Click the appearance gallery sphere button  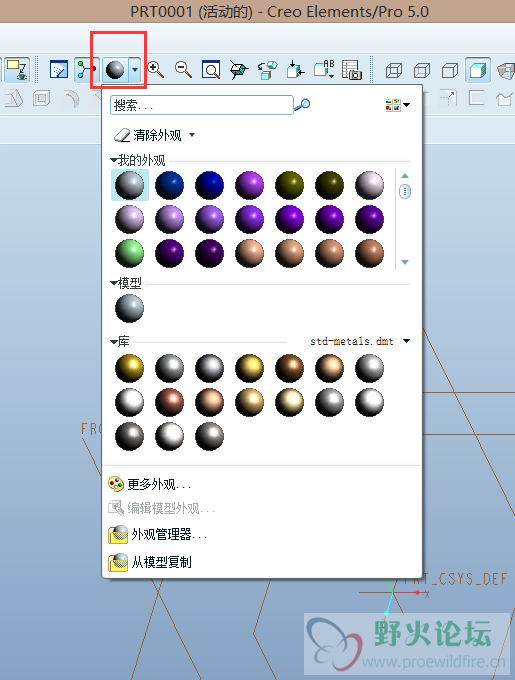[x=115, y=70]
